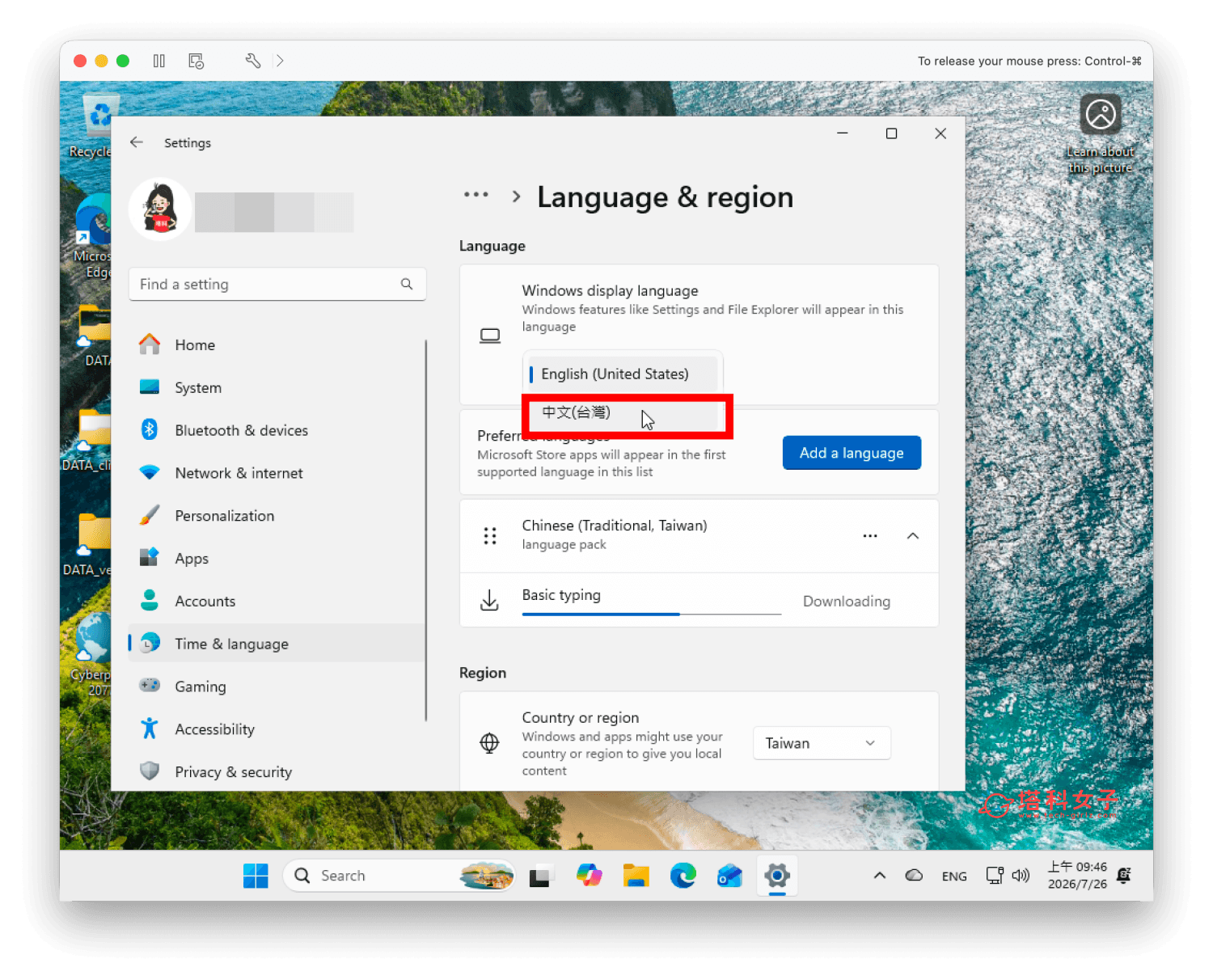Launch Copilot from taskbar
Image resolution: width=1213 pixels, height=980 pixels.
589,876
